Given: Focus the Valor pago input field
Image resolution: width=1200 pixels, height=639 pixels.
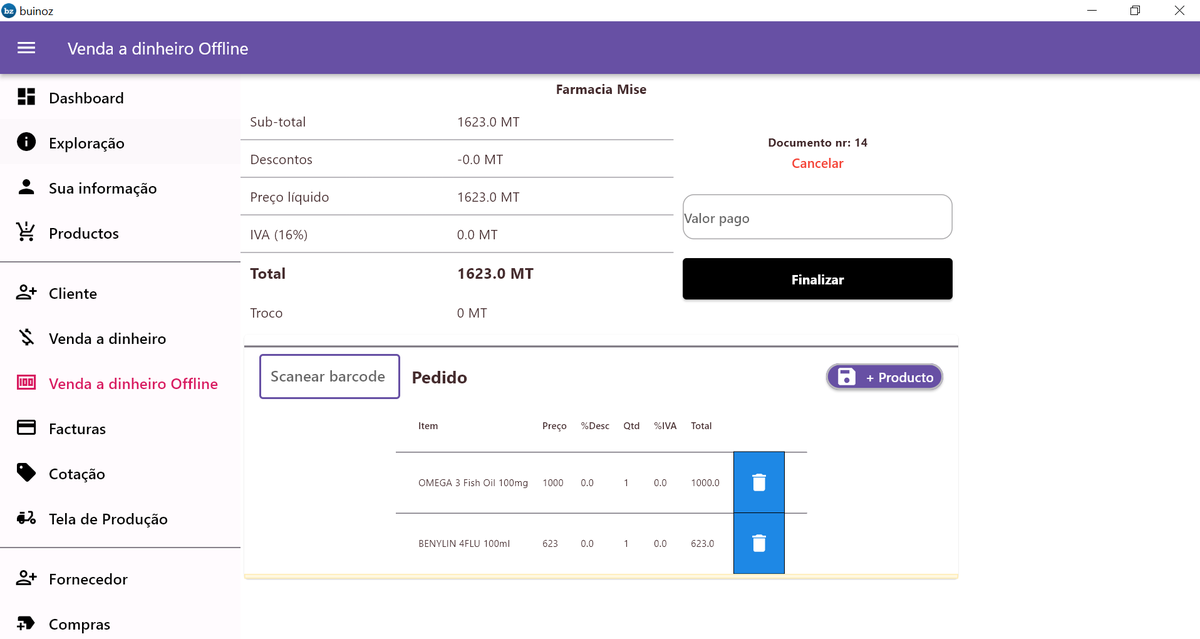Looking at the screenshot, I should coord(817,217).
